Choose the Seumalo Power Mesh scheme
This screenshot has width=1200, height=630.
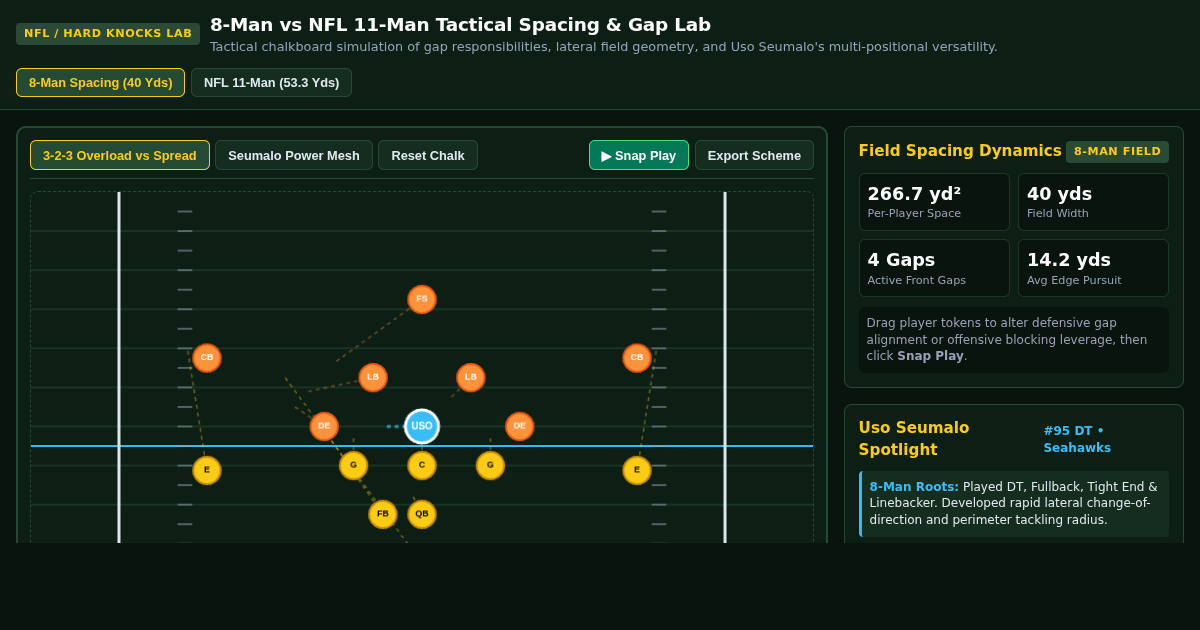click(294, 155)
